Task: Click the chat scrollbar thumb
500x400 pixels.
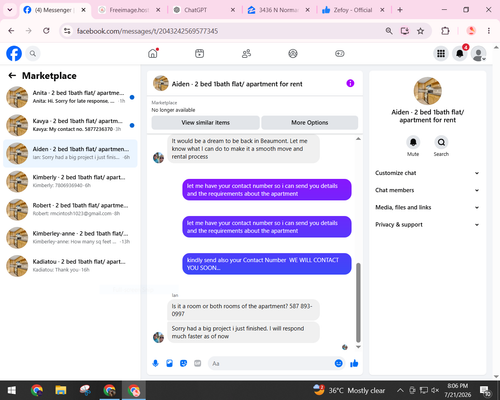Action: click(x=358, y=303)
